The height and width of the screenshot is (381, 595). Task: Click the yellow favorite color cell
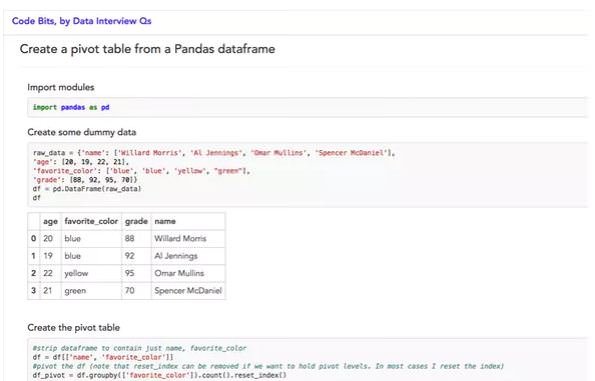pos(91,273)
